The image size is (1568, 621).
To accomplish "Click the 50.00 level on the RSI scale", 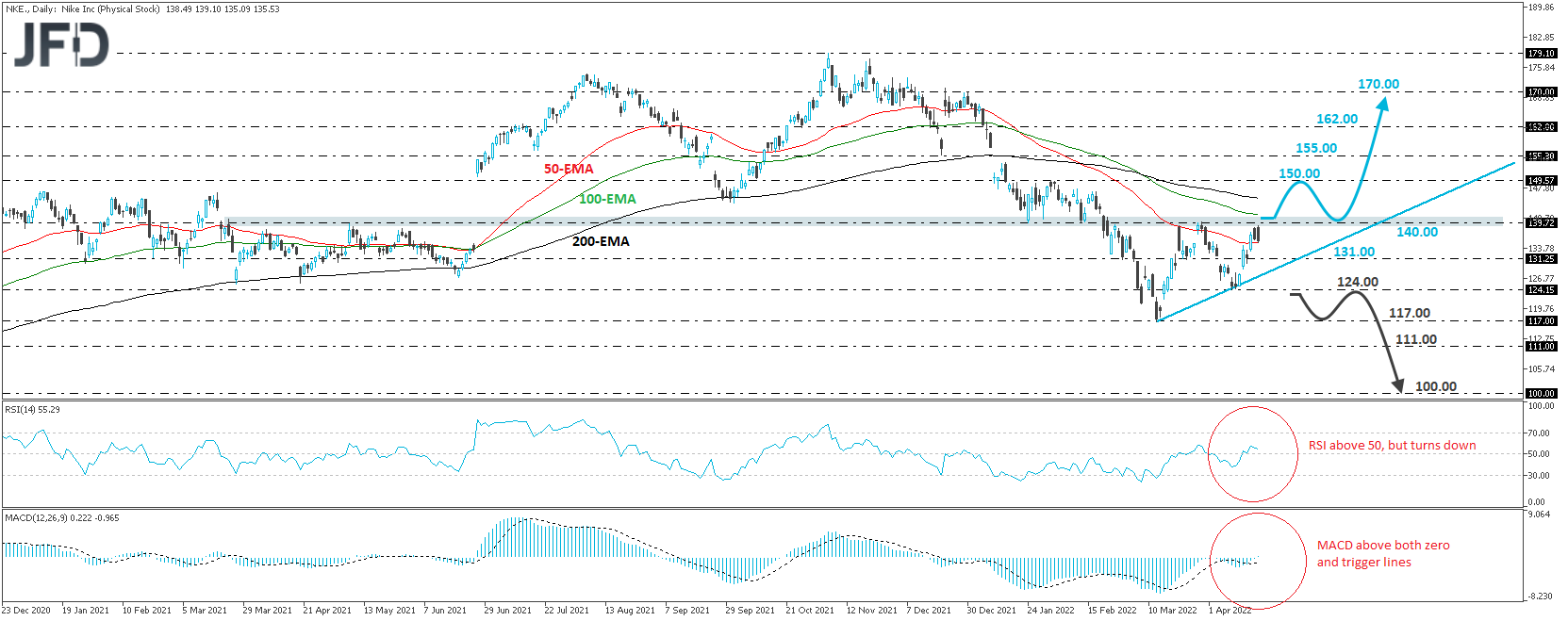I will point(1538,454).
